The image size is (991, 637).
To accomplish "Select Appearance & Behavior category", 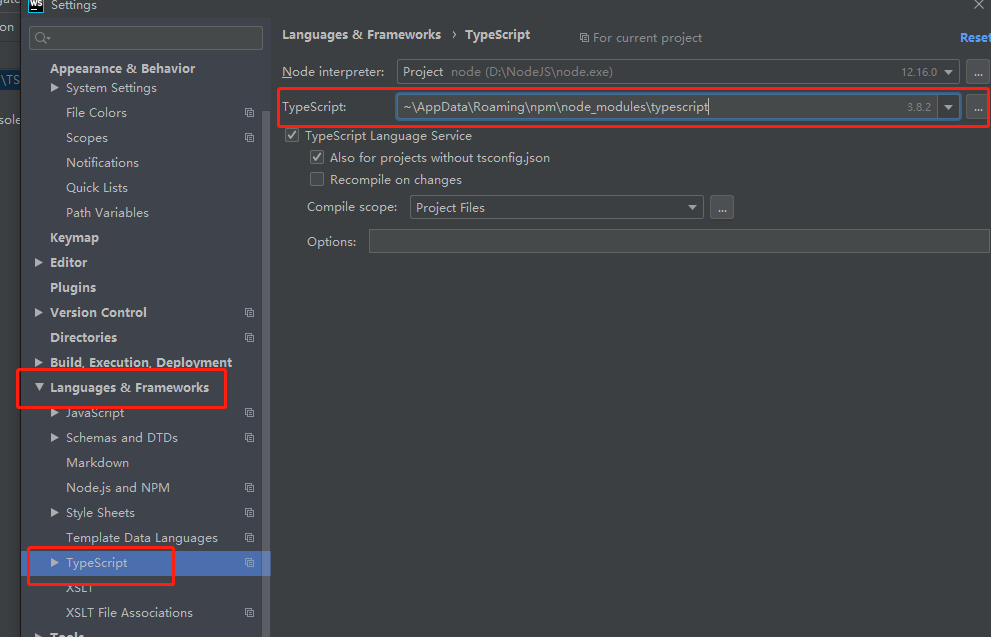I will [123, 68].
